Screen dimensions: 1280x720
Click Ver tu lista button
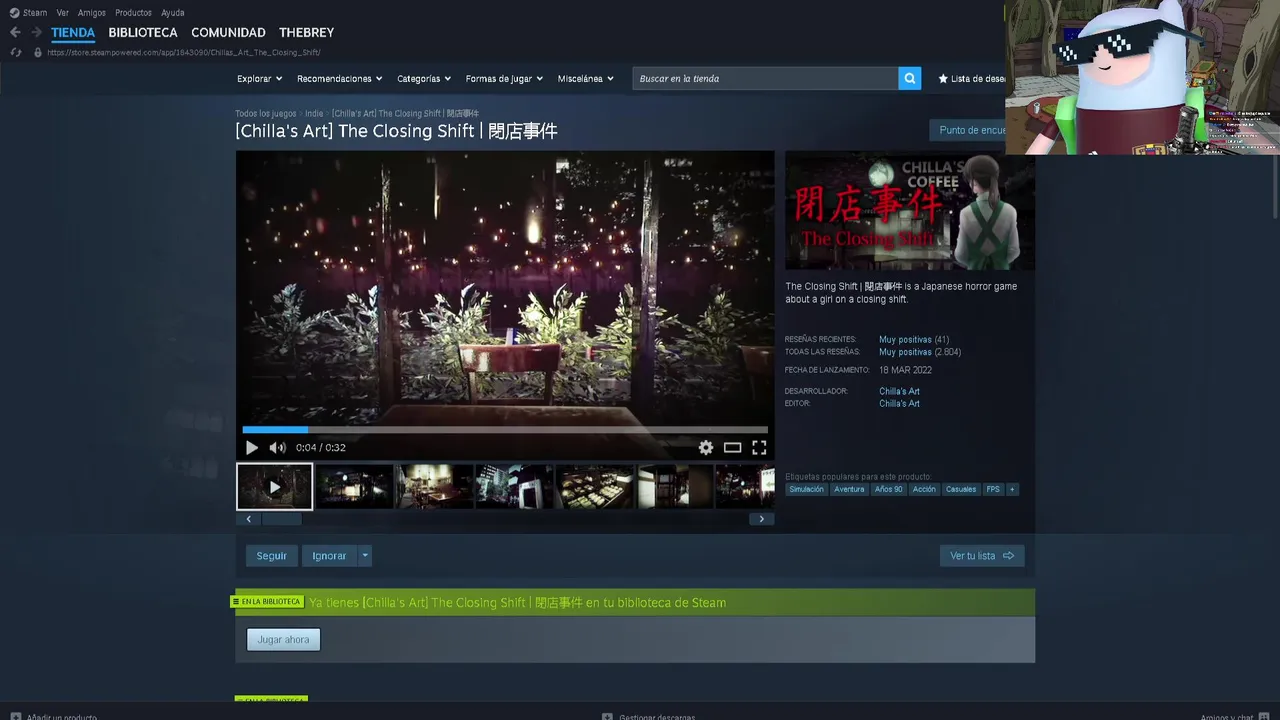pos(982,556)
